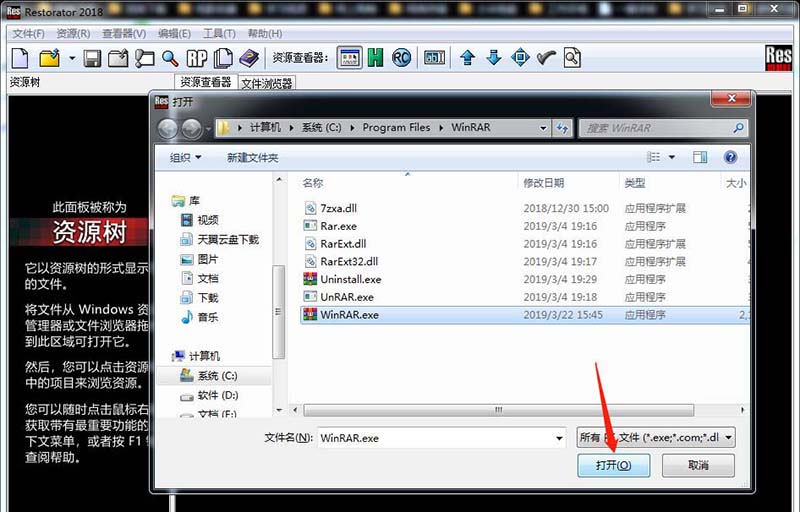Toggle the preview pane icon

pos(699,157)
